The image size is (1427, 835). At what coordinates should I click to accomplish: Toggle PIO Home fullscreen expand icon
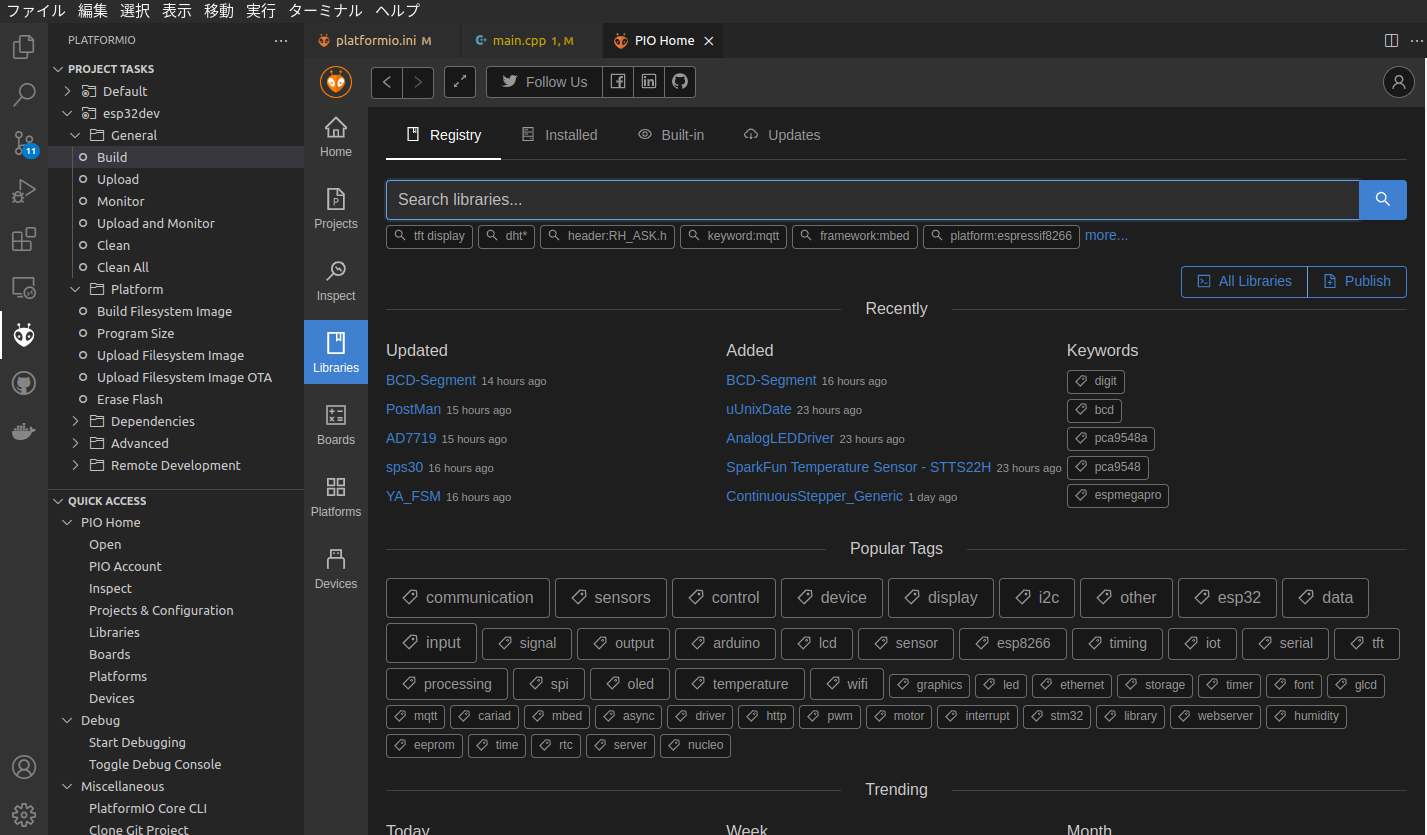pos(460,82)
